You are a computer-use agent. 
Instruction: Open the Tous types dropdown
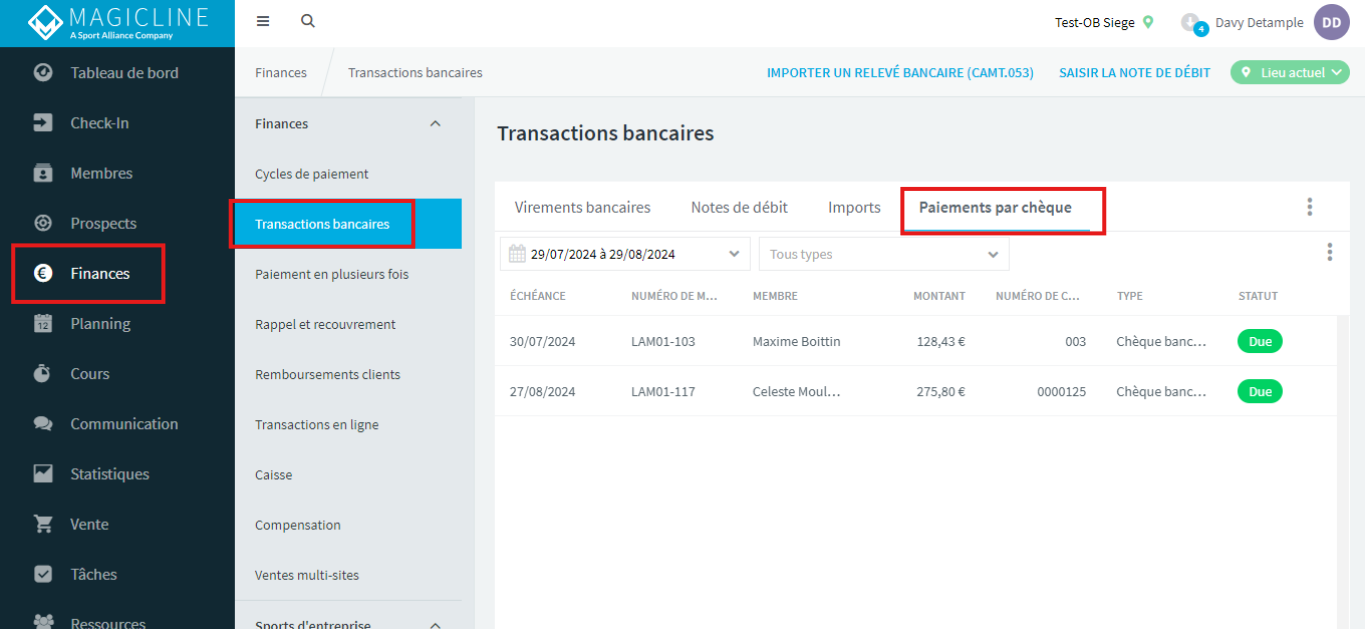tap(884, 254)
